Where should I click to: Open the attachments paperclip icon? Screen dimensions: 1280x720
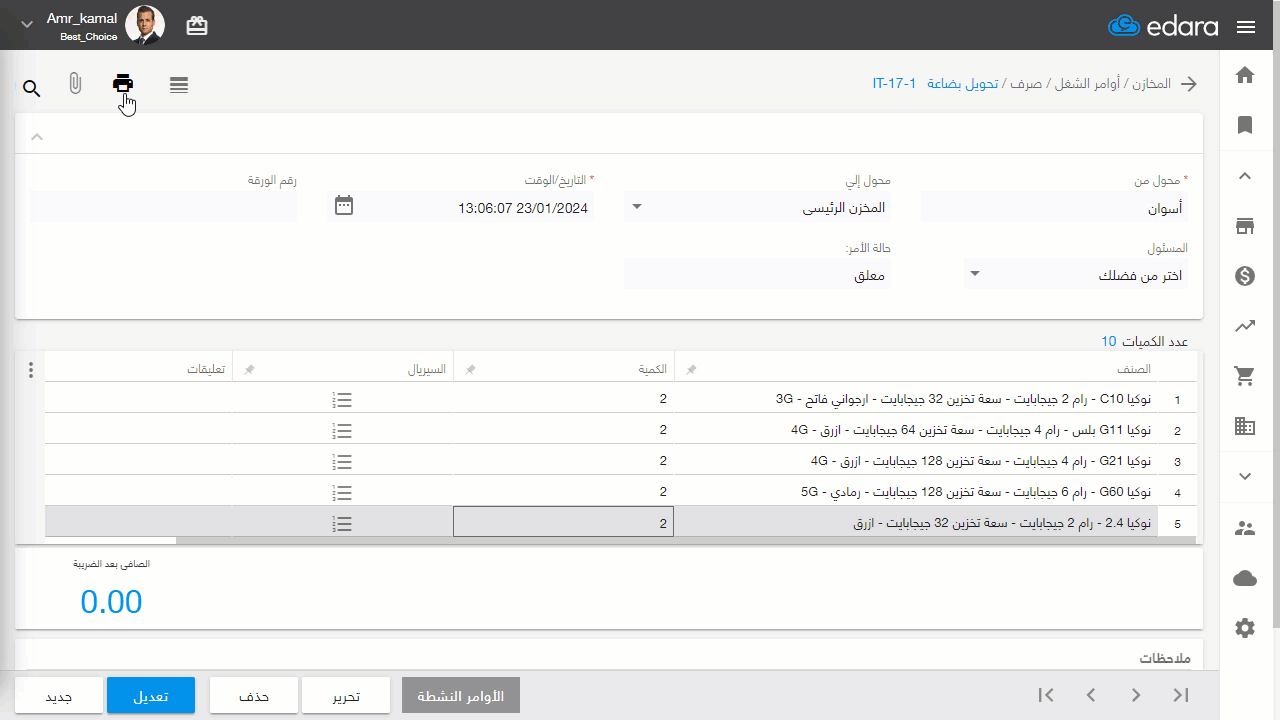click(x=75, y=84)
